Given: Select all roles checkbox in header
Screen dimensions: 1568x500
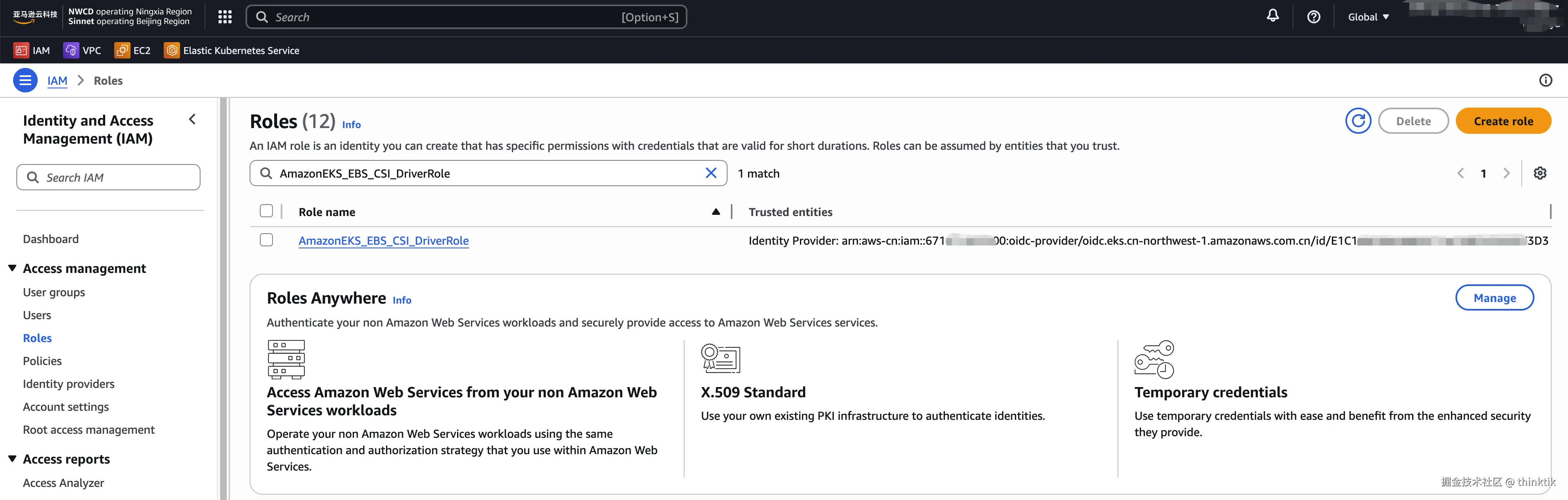Looking at the screenshot, I should 266,211.
